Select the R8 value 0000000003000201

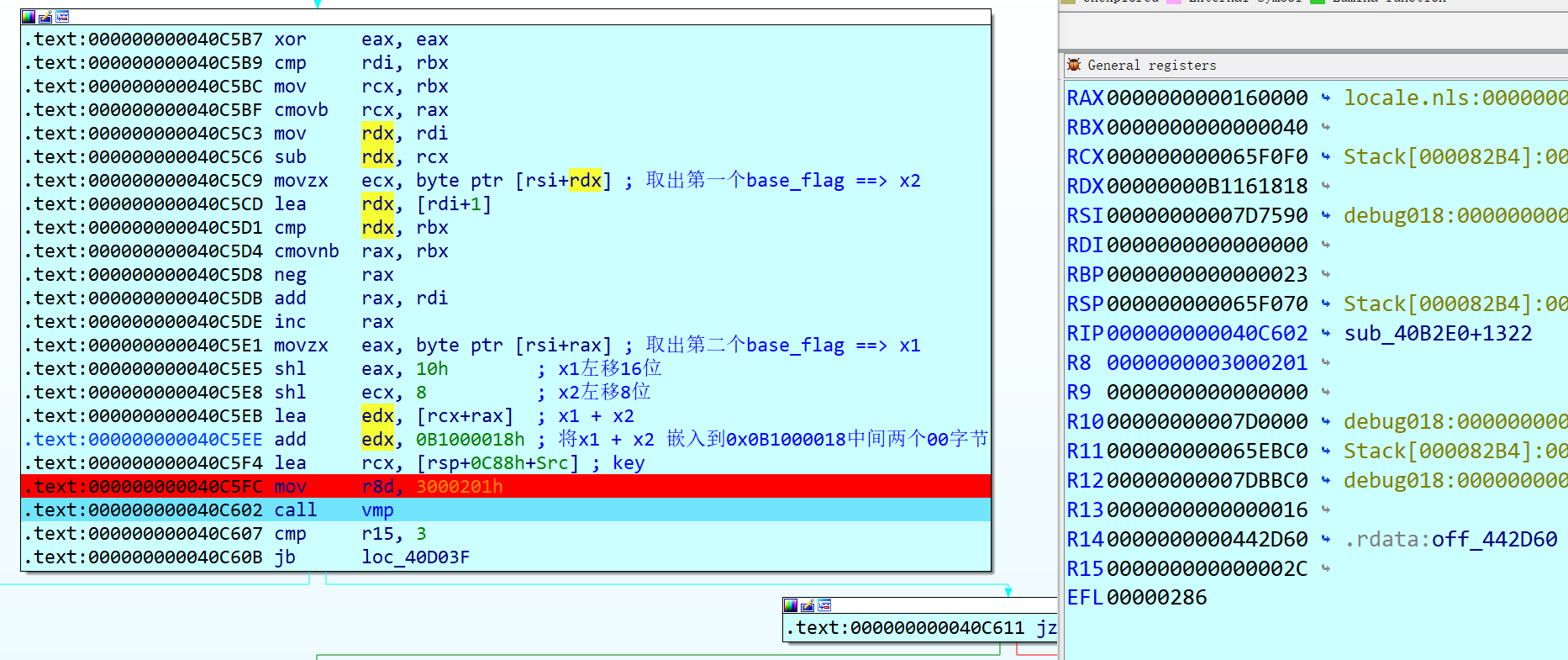[x=1208, y=362]
